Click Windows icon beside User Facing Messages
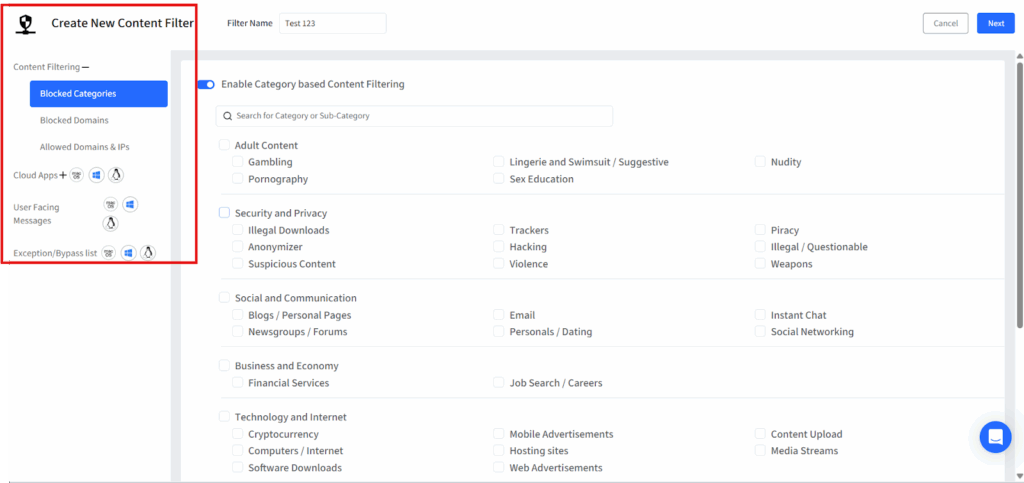The height and width of the screenshot is (483, 1024). (x=130, y=205)
